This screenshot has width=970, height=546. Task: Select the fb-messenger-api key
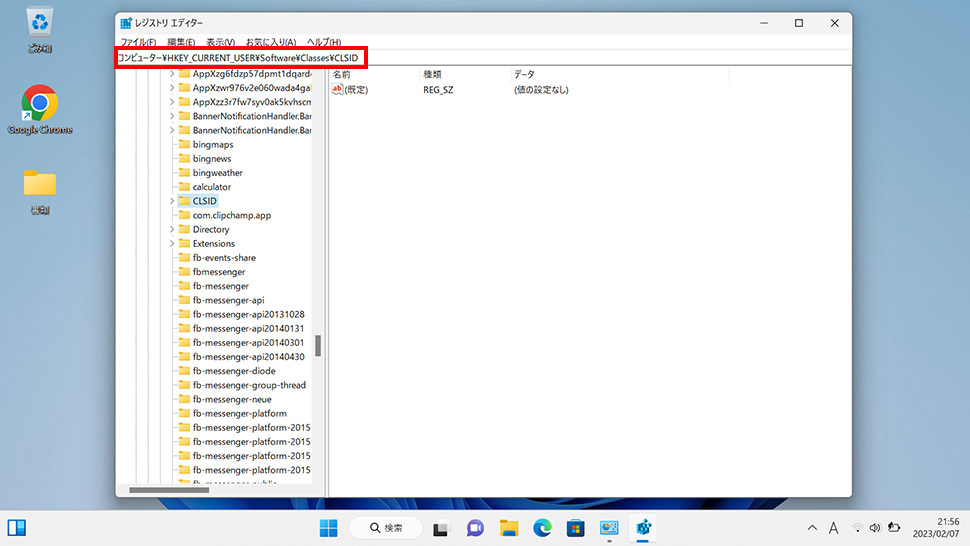[228, 301]
